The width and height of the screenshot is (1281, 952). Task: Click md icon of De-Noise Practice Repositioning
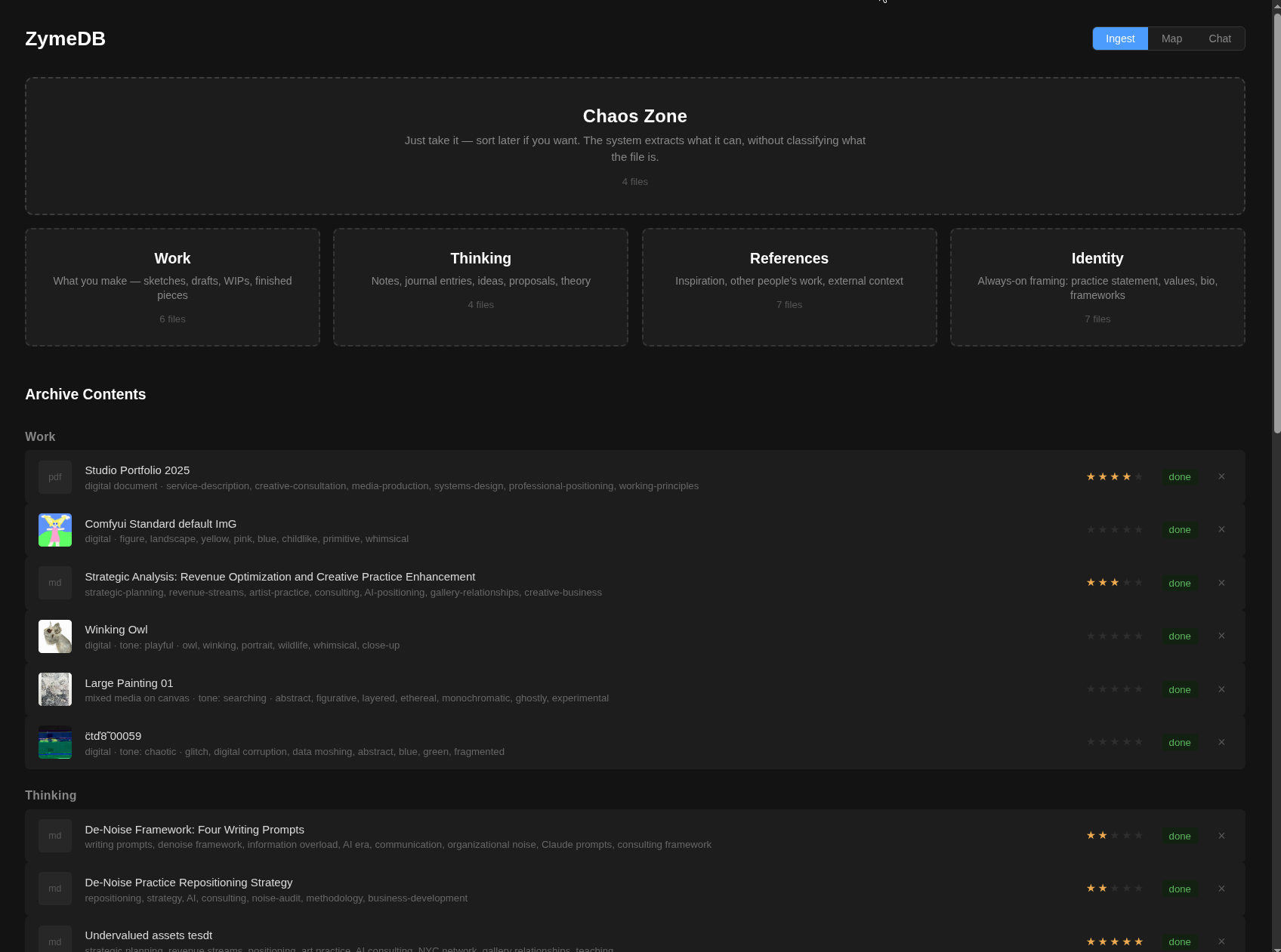[x=55, y=889]
